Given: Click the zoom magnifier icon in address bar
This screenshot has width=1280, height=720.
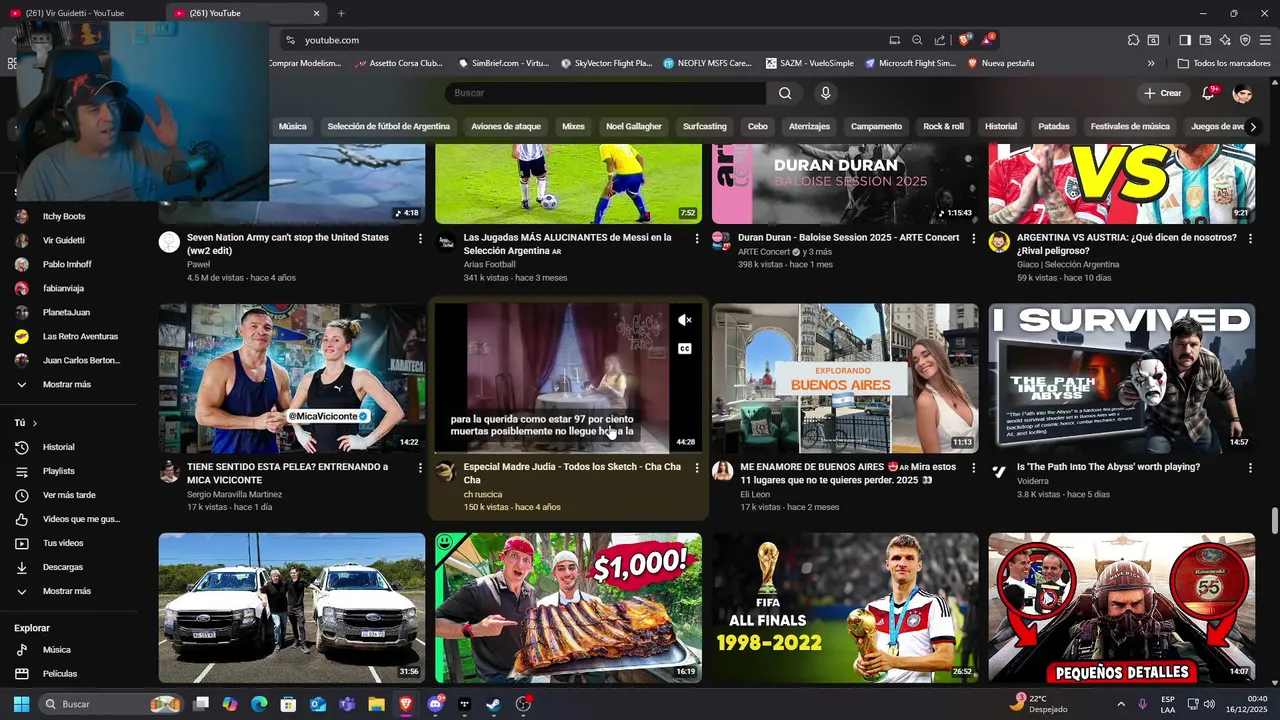Looking at the screenshot, I should pyautogui.click(x=917, y=40).
